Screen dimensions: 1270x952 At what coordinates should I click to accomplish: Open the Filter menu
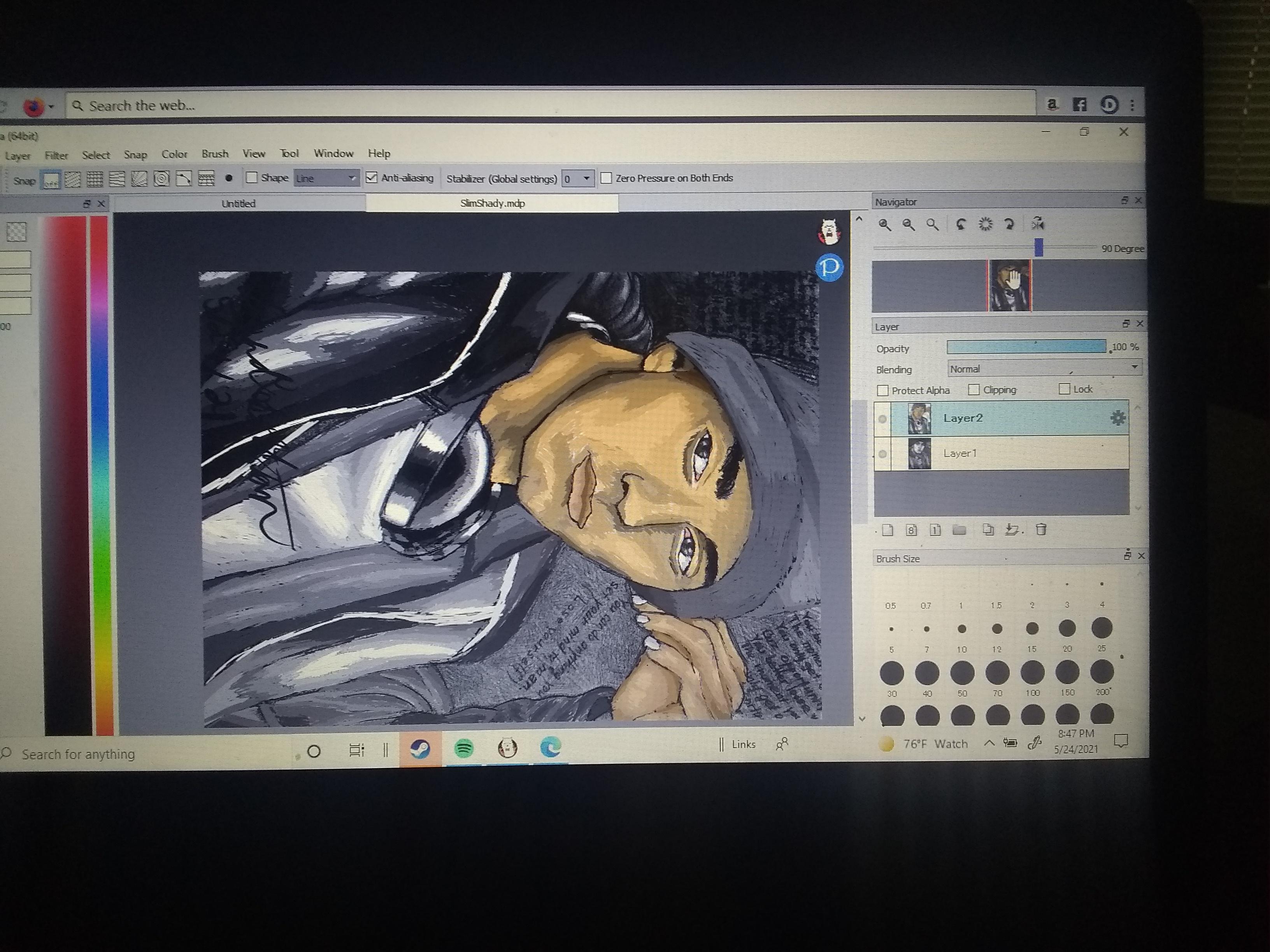[56, 155]
